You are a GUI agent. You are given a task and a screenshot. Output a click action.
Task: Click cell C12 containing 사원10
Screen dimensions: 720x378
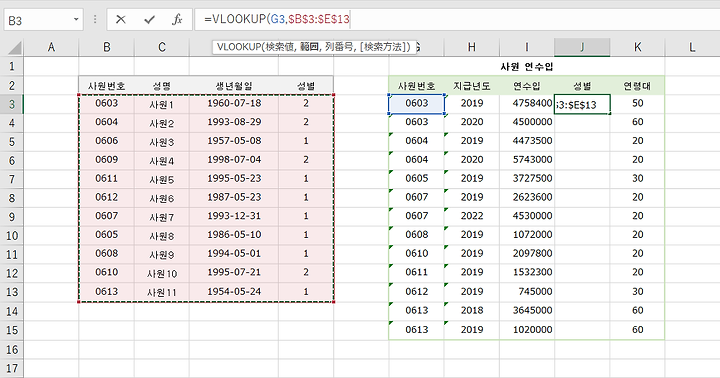[162, 273]
